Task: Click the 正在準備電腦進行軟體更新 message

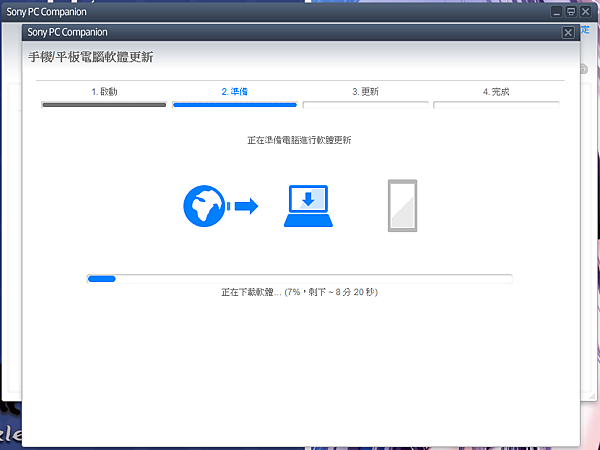Action: click(299, 140)
